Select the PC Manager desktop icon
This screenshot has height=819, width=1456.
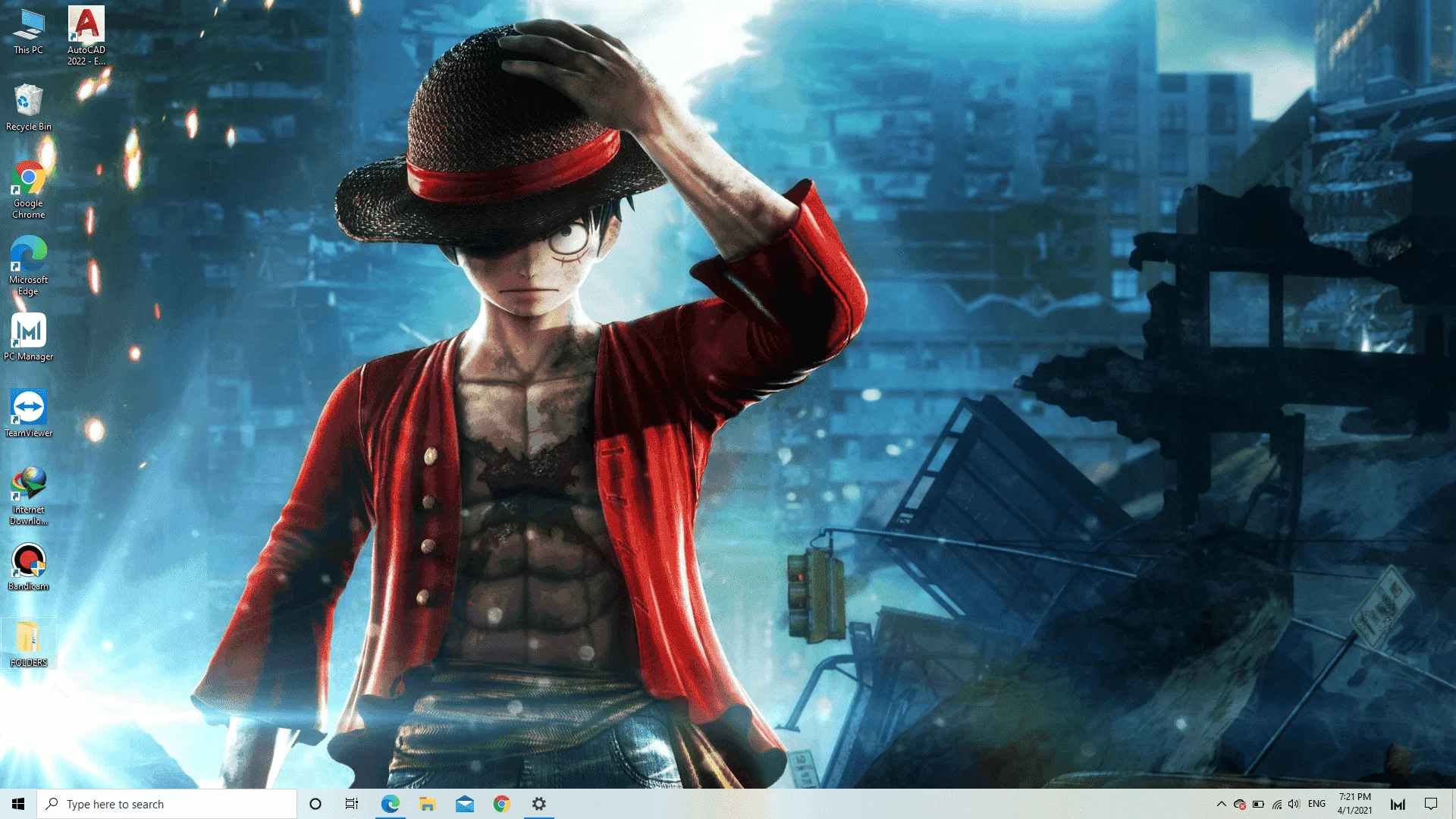(x=28, y=337)
